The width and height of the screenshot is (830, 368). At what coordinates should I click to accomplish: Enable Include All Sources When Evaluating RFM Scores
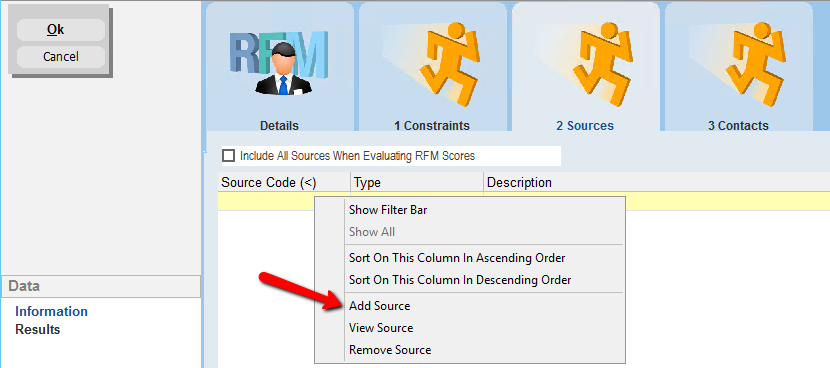click(229, 156)
